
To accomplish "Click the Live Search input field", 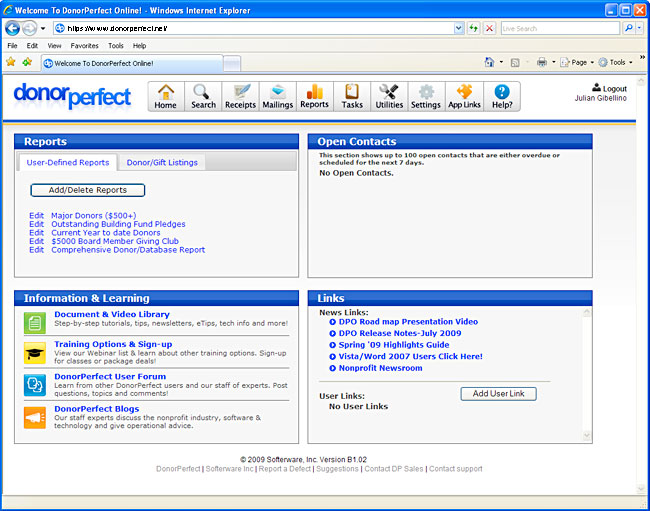I will point(560,28).
